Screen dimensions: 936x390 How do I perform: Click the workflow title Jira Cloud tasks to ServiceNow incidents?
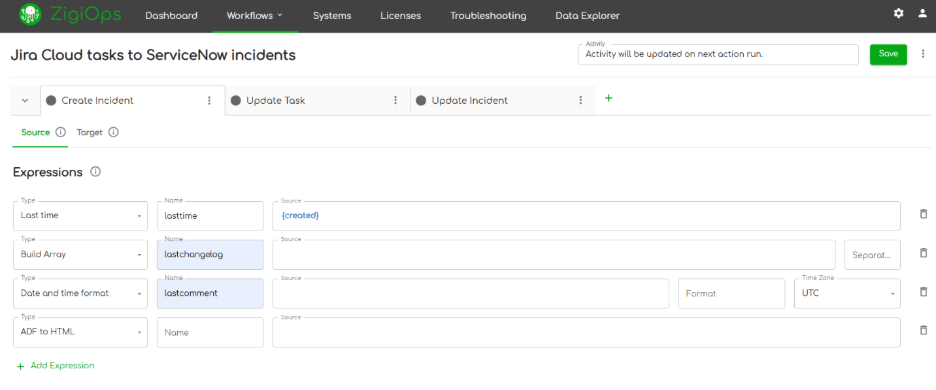pyautogui.click(x=153, y=55)
